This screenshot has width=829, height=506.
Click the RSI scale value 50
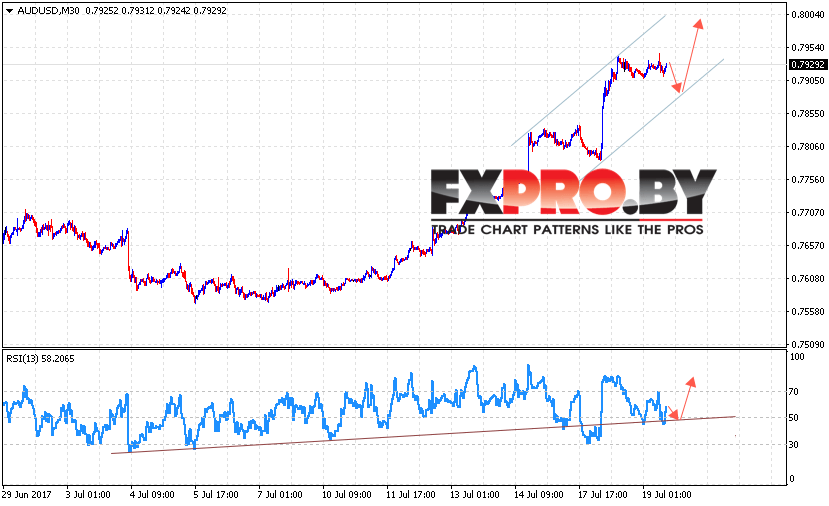click(x=794, y=418)
